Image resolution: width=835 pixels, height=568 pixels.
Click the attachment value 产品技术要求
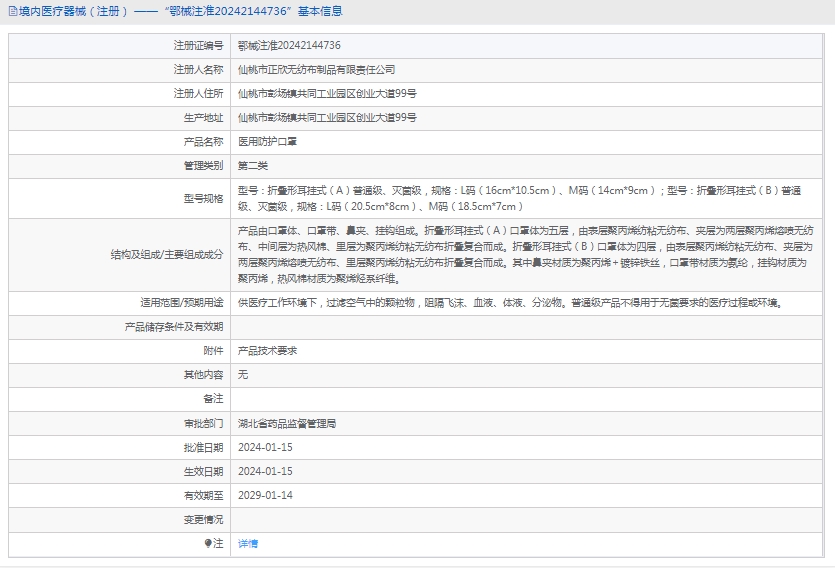click(267, 351)
